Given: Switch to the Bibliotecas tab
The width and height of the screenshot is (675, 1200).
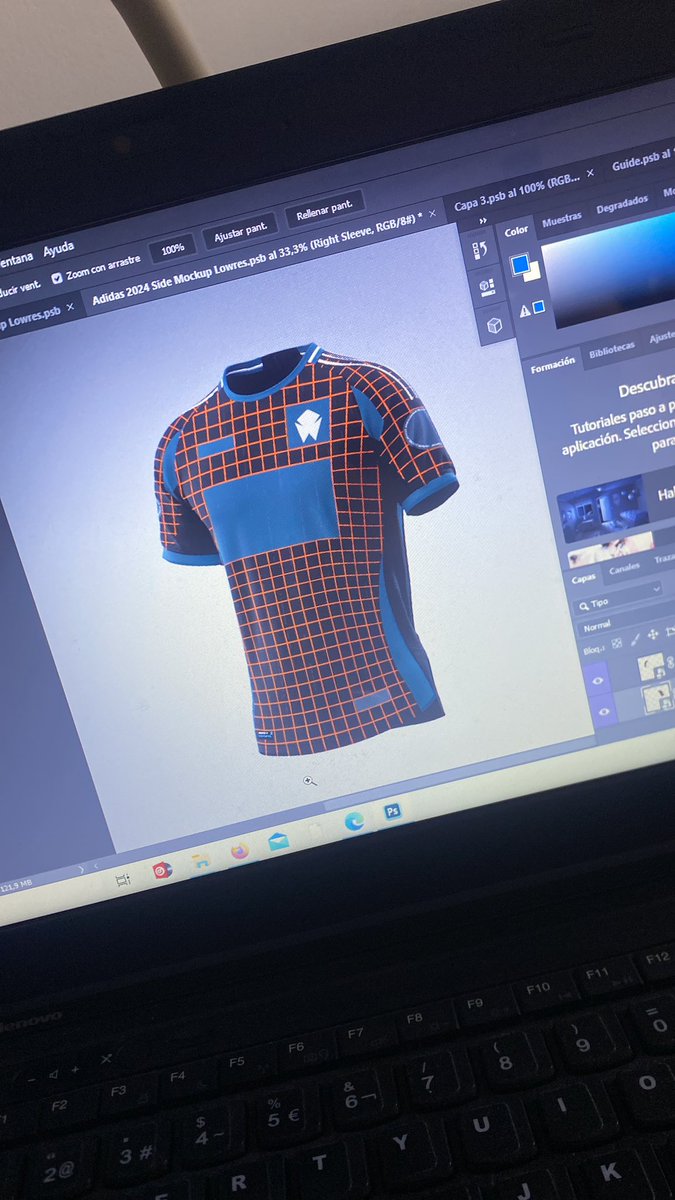Looking at the screenshot, I should [x=611, y=349].
